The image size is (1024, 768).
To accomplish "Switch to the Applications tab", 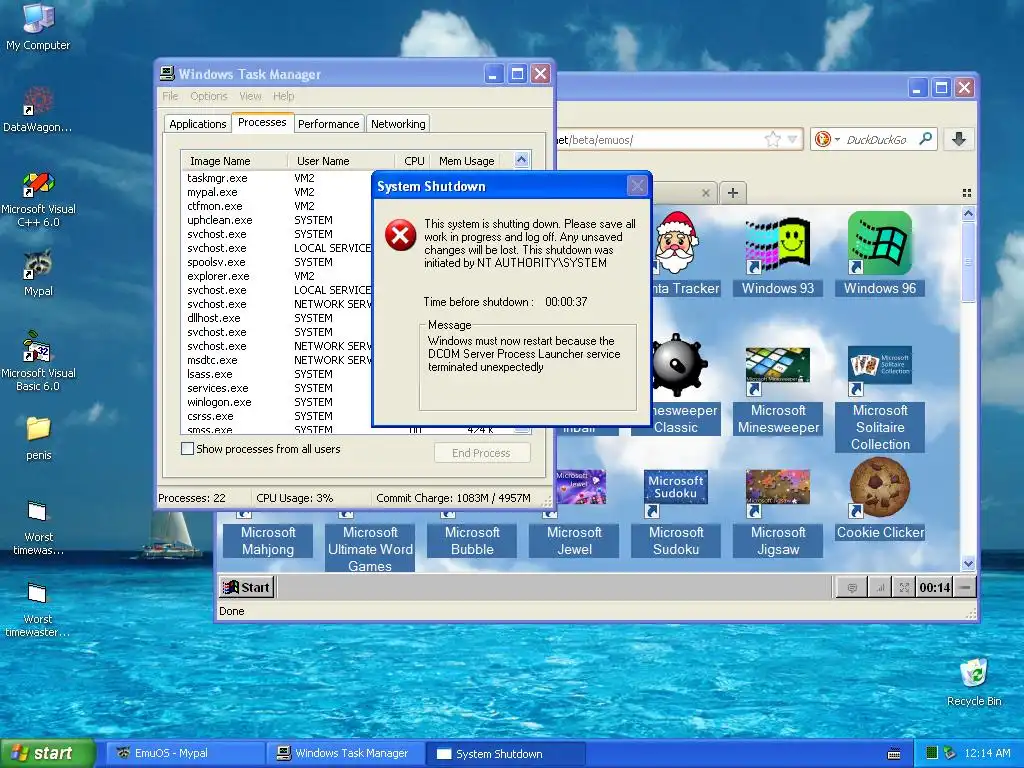I will (x=197, y=123).
